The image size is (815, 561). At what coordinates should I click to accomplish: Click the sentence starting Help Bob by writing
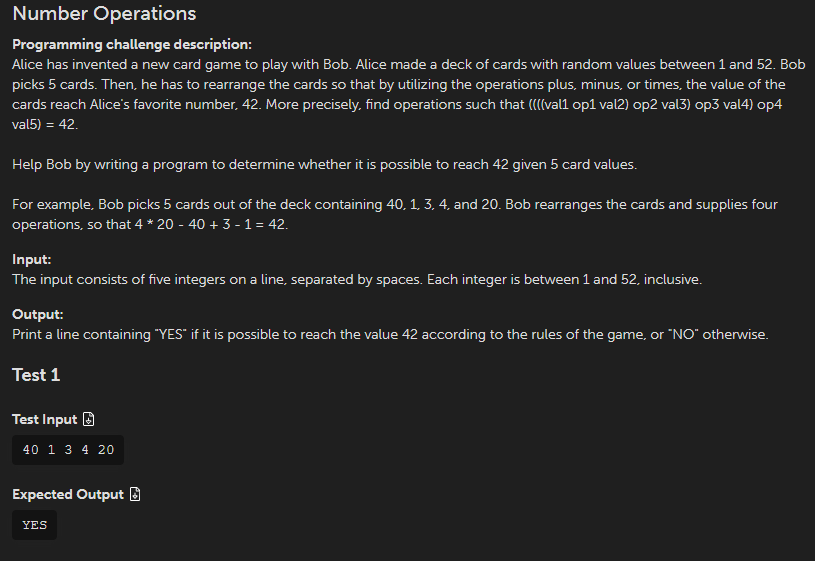pos(324,164)
